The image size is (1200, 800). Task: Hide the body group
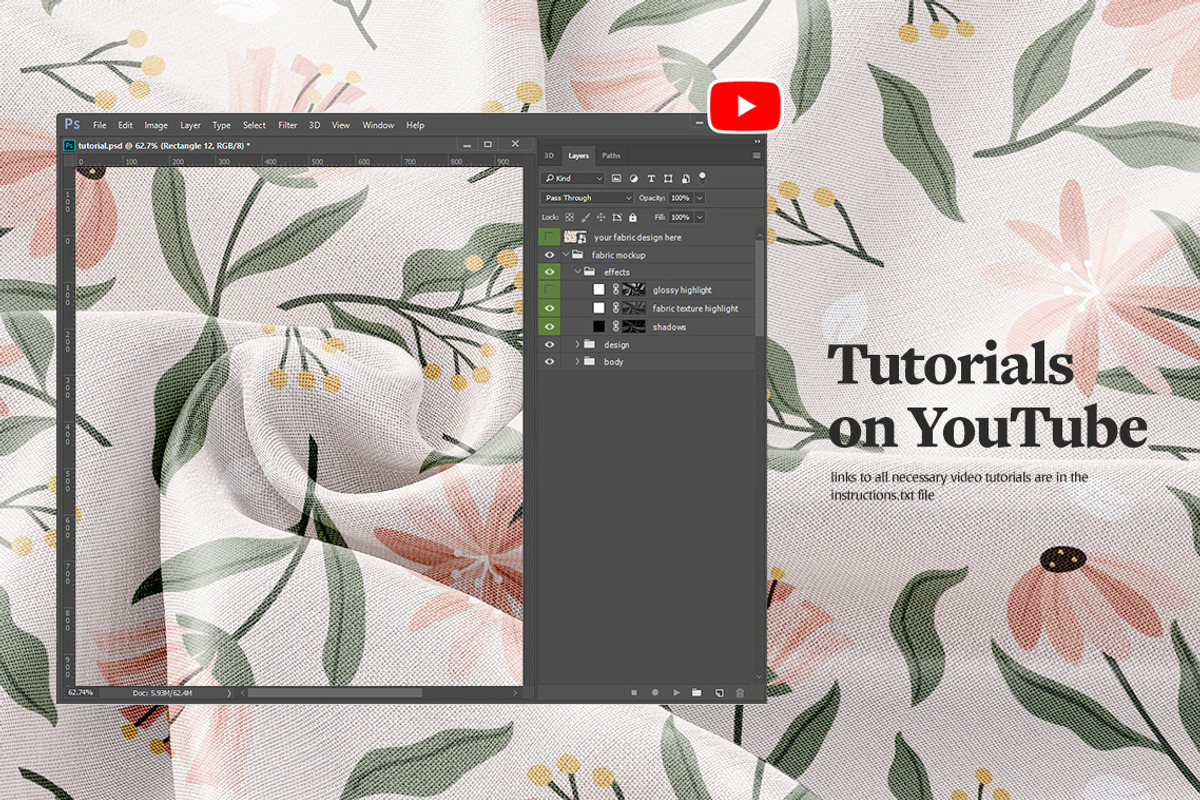coord(549,361)
